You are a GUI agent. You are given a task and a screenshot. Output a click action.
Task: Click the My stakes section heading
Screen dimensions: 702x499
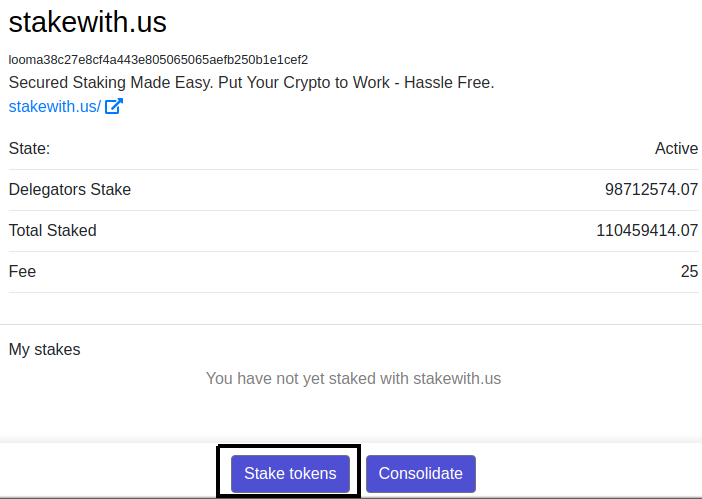(45, 349)
